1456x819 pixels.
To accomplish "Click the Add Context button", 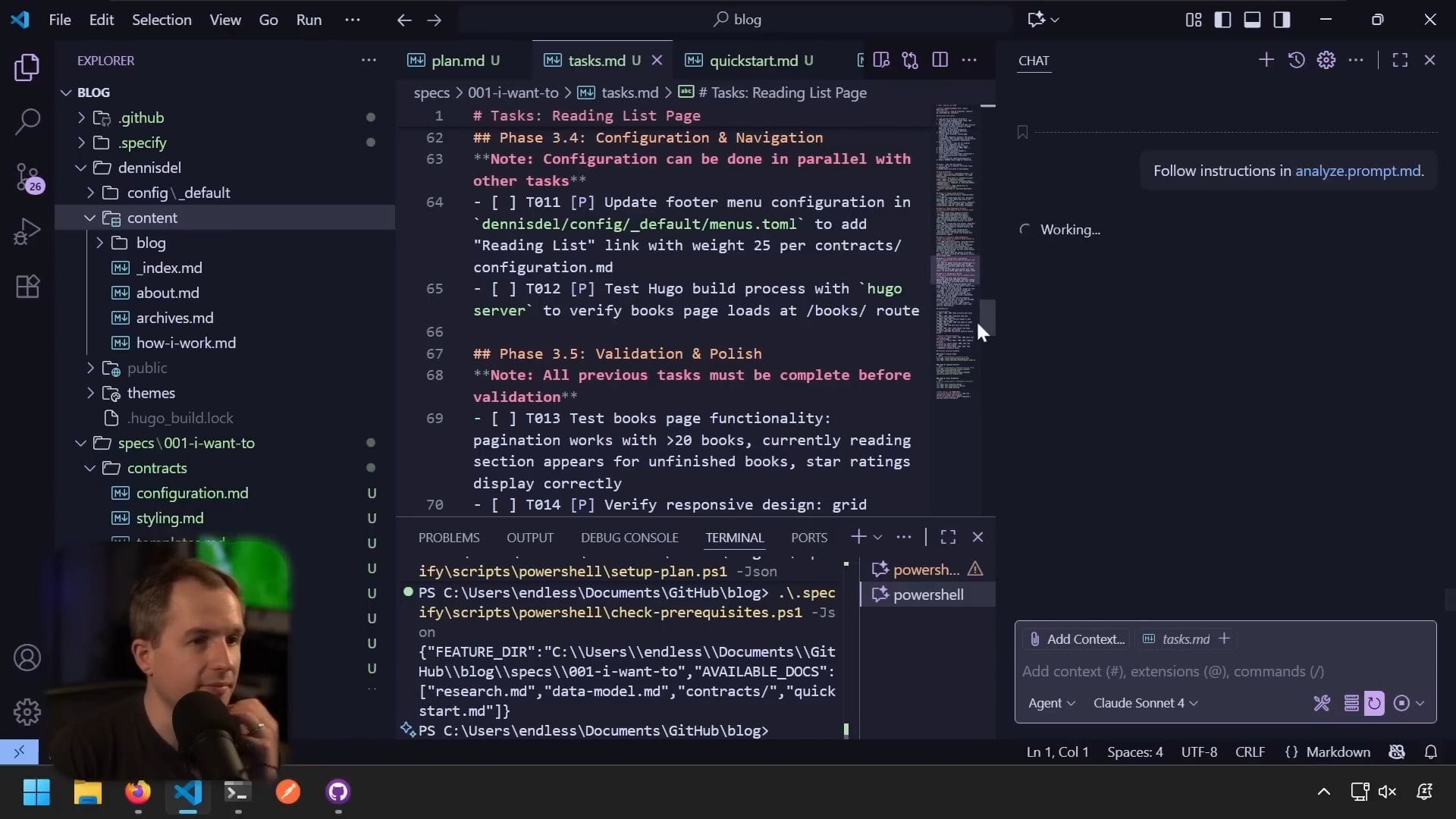I will tap(1077, 639).
